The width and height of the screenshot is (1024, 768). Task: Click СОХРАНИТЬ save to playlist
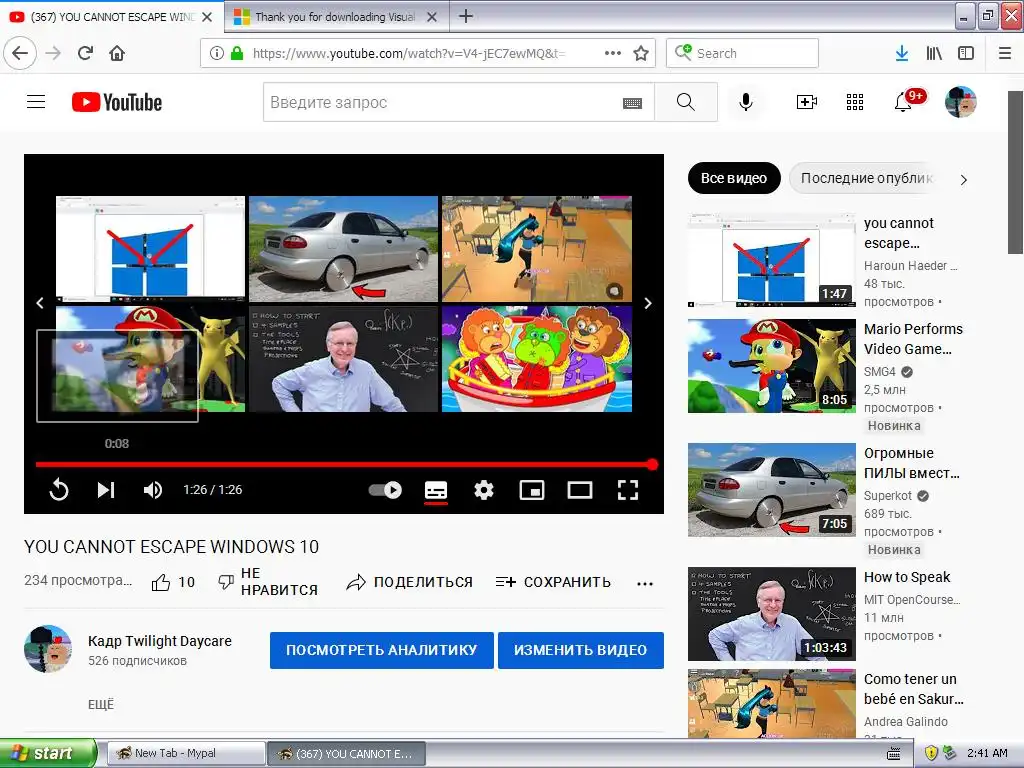tap(553, 582)
